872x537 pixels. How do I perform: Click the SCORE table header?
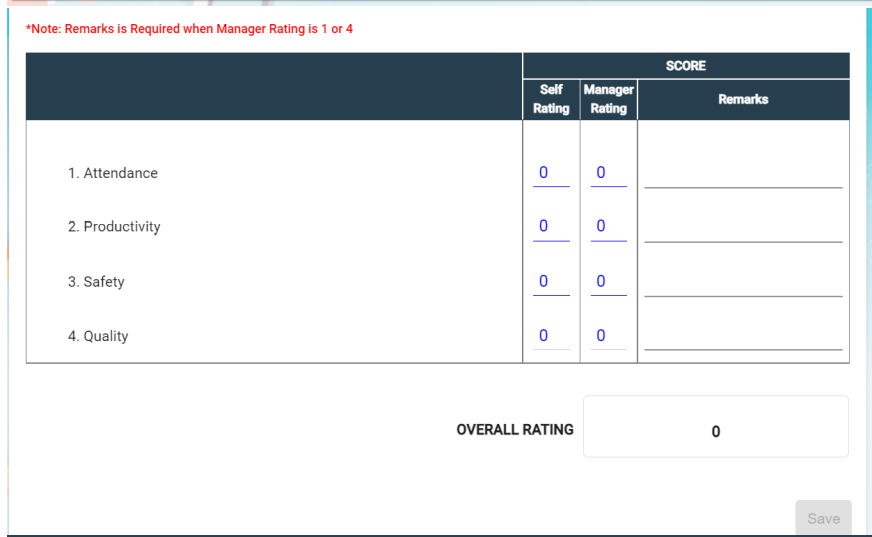(x=685, y=66)
